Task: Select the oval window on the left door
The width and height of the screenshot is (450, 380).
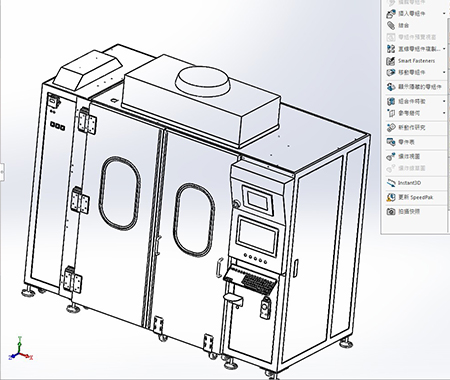Action: 119,193
